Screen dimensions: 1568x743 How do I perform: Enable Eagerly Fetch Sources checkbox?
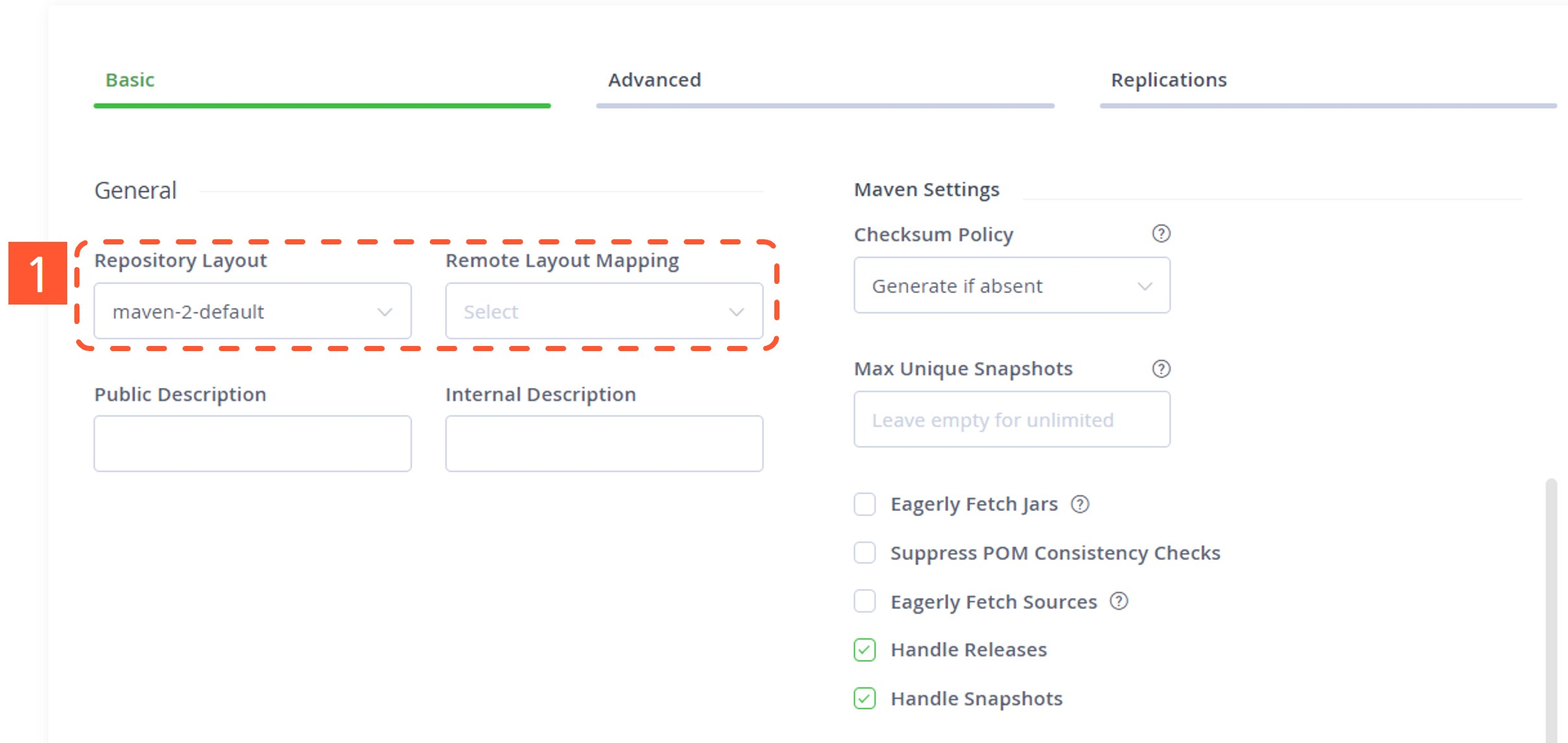pos(865,601)
